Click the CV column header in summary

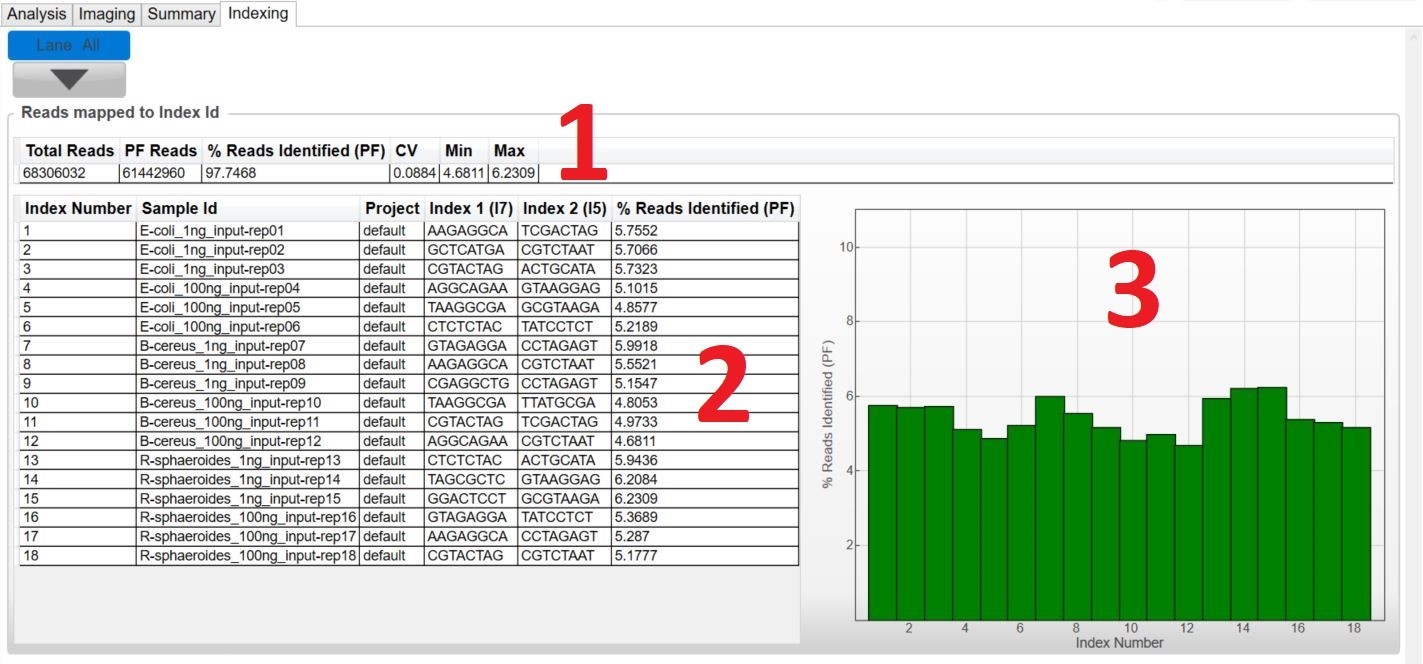[x=406, y=151]
